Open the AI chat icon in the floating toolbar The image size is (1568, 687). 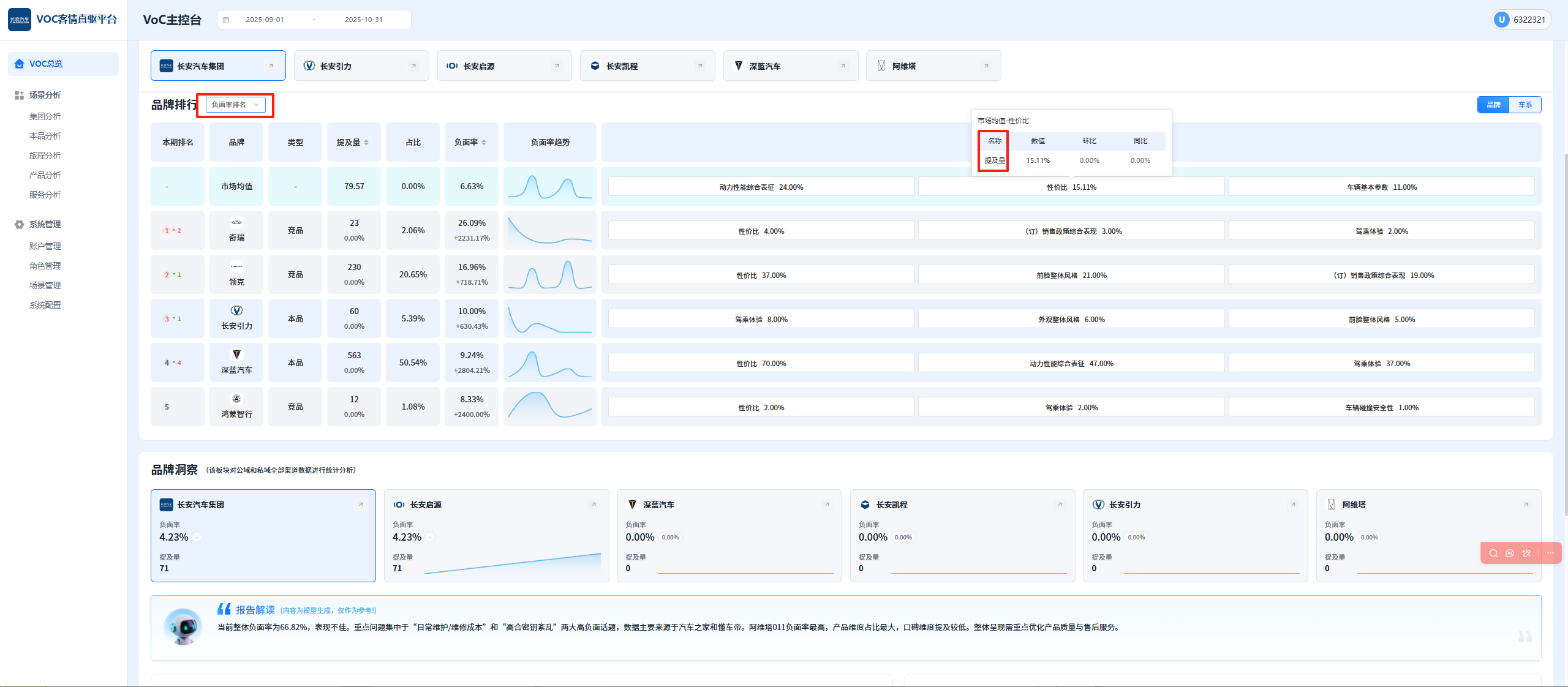(x=1510, y=553)
